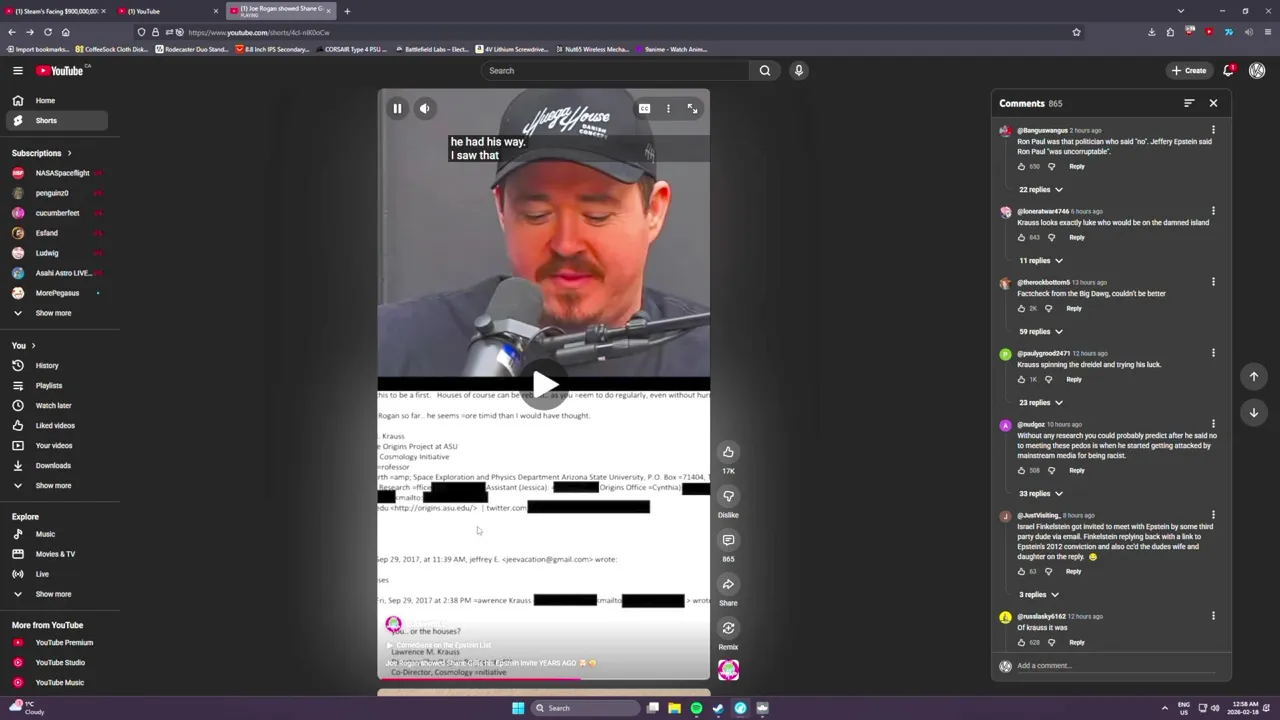Go to Home in the sidebar
Screen dimensions: 1280x720
[x=57, y=100]
